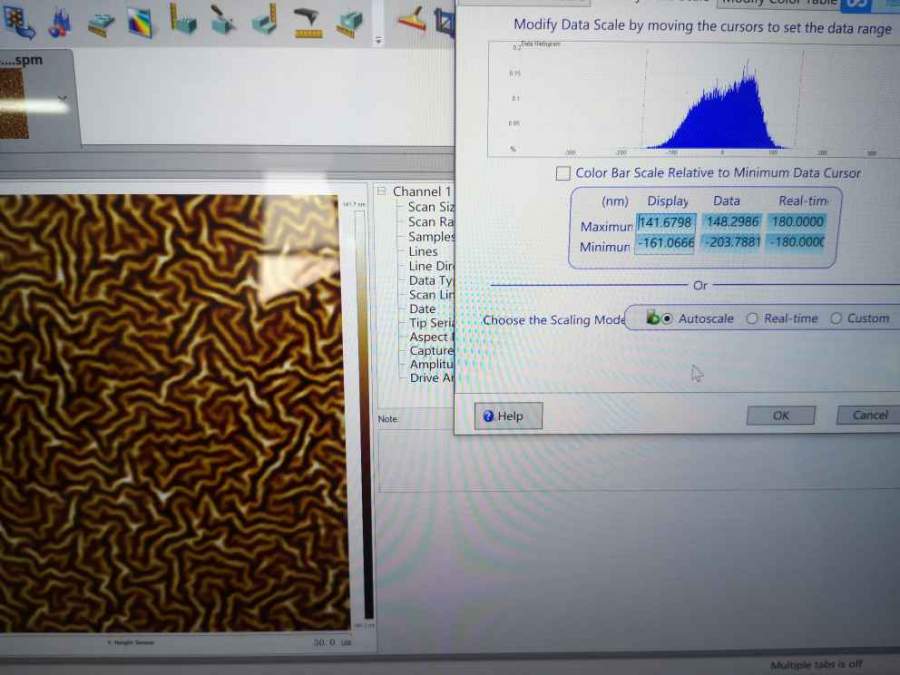Screen dimensions: 900x675
Task: Open the probe tip over ruler tool
Action: coord(308,23)
